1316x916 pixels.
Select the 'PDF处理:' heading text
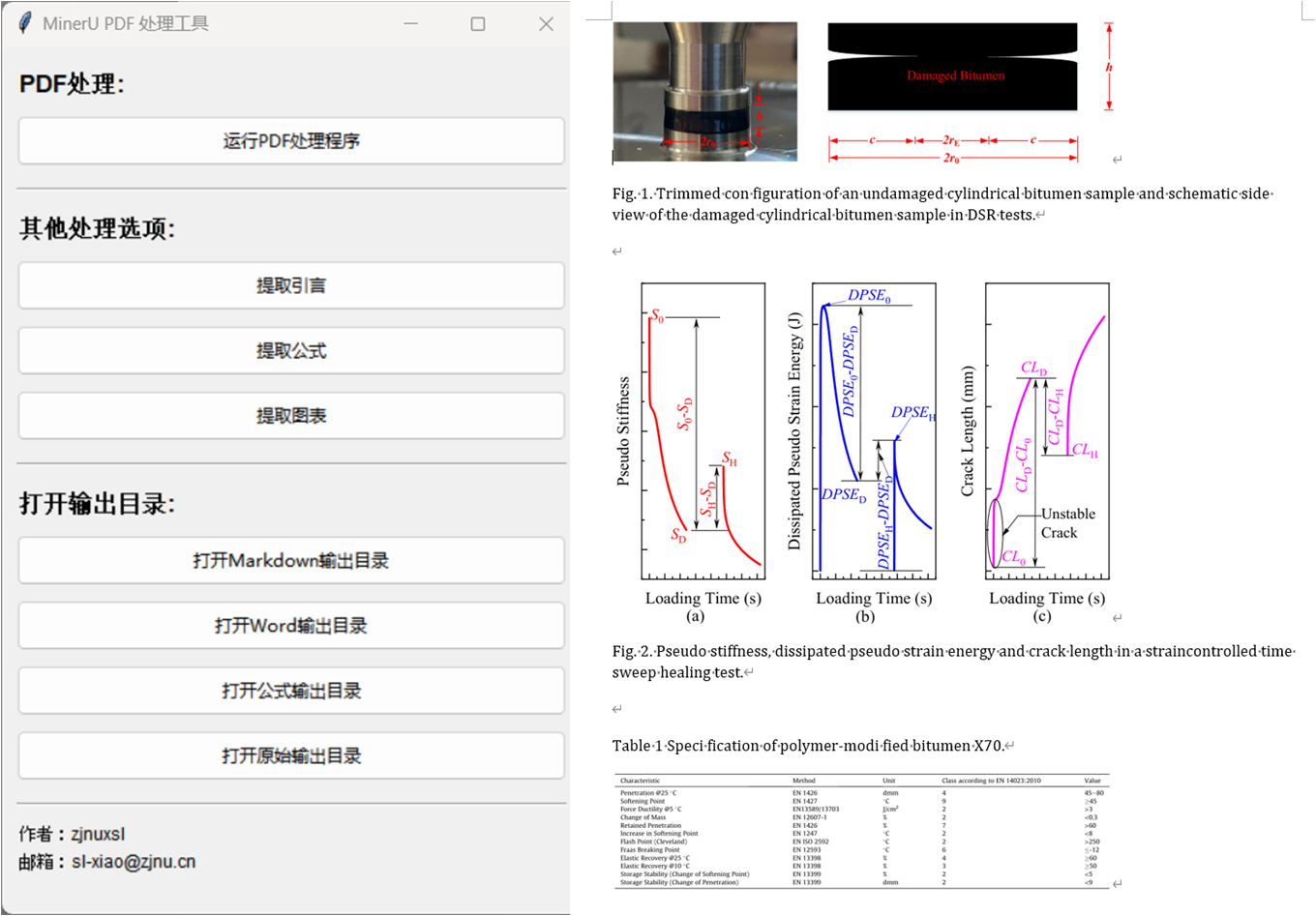click(x=73, y=84)
